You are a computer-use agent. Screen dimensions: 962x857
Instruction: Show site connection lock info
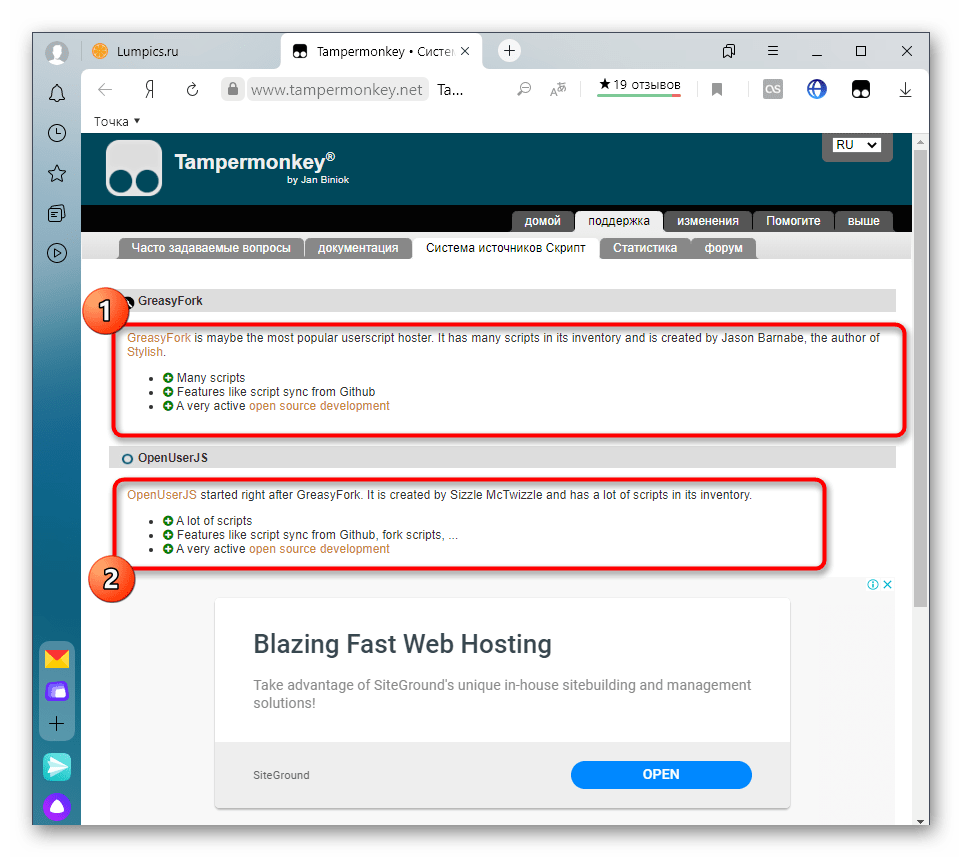click(233, 90)
